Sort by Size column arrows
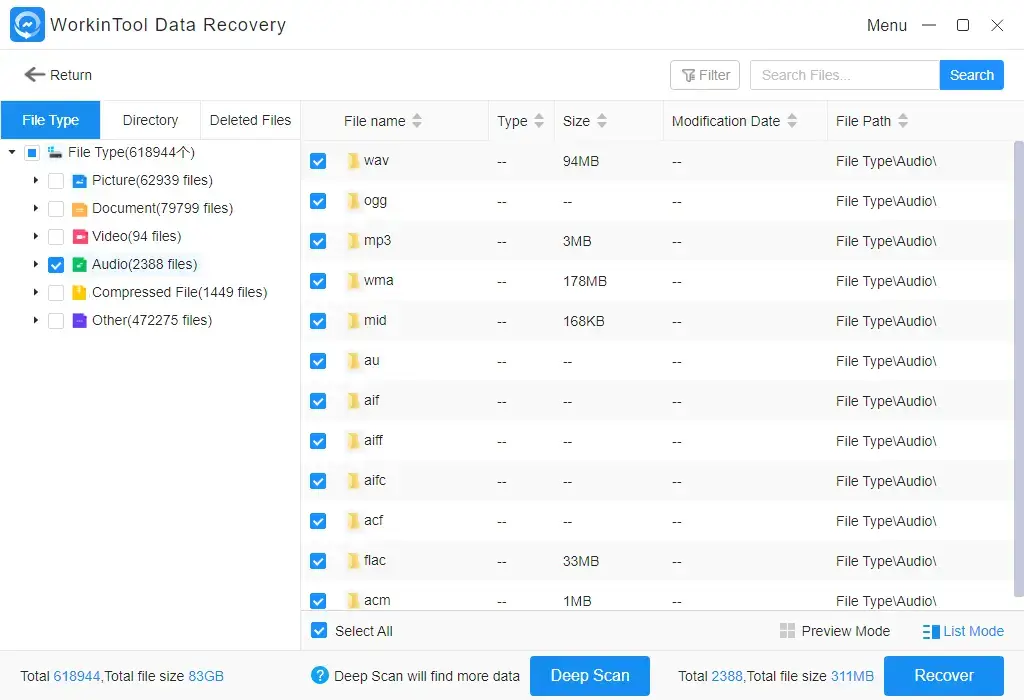 pyautogui.click(x=601, y=121)
